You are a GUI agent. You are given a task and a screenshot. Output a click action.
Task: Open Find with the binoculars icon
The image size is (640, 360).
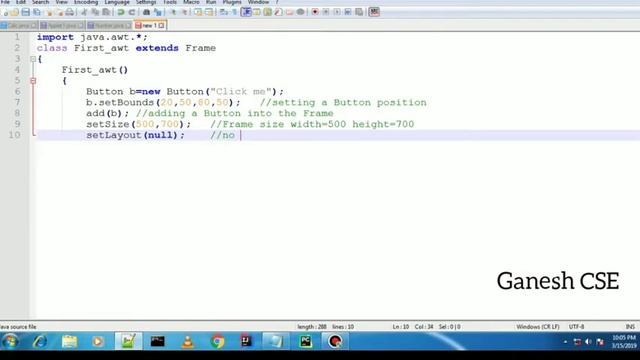click(146, 12)
